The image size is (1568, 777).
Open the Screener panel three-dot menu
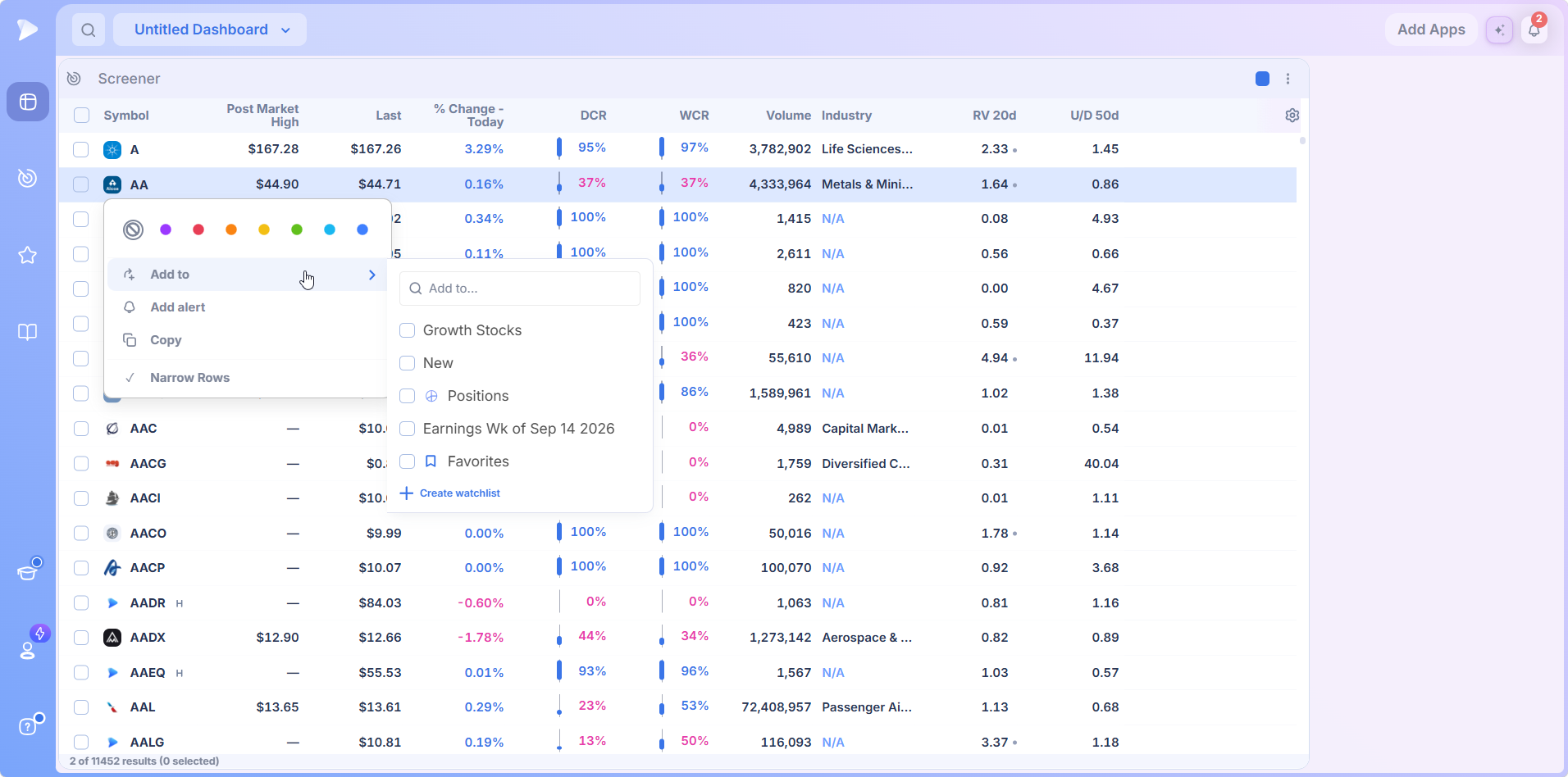[1288, 79]
